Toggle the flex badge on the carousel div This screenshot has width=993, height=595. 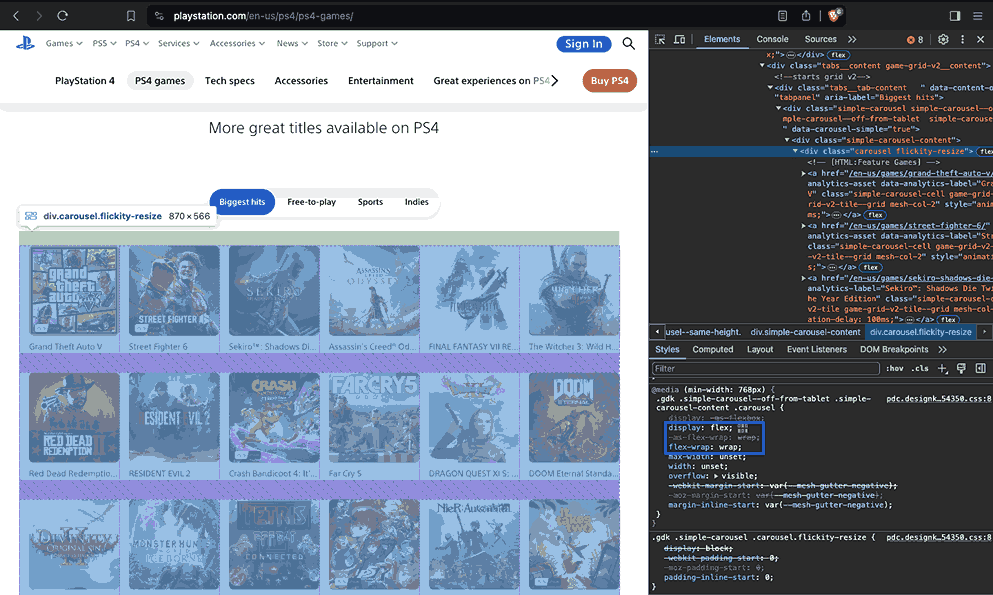click(986, 149)
